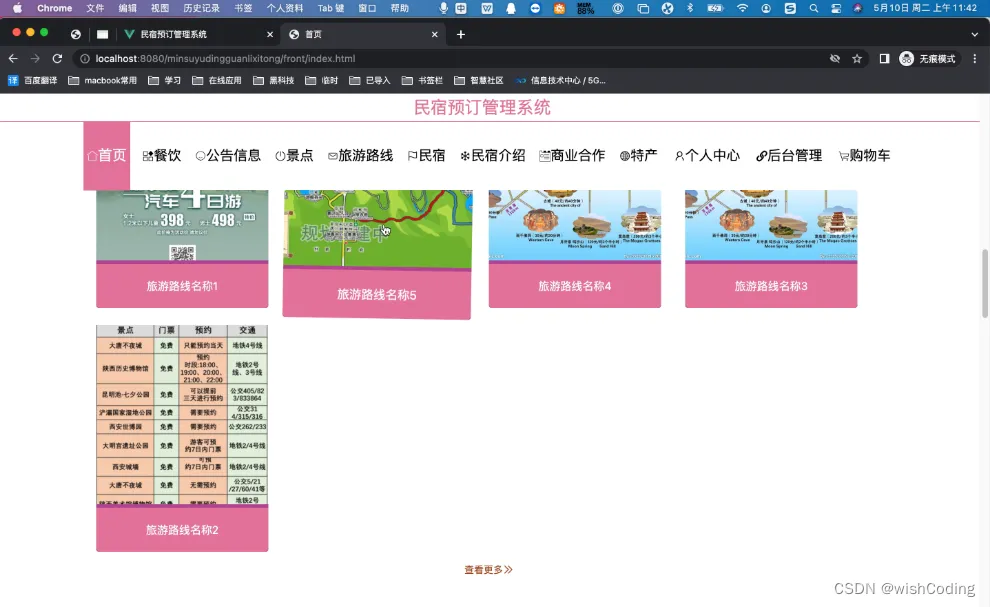Open the 汽车4日游 route thumbnail image
Image resolution: width=990 pixels, height=607 pixels.
[182, 225]
